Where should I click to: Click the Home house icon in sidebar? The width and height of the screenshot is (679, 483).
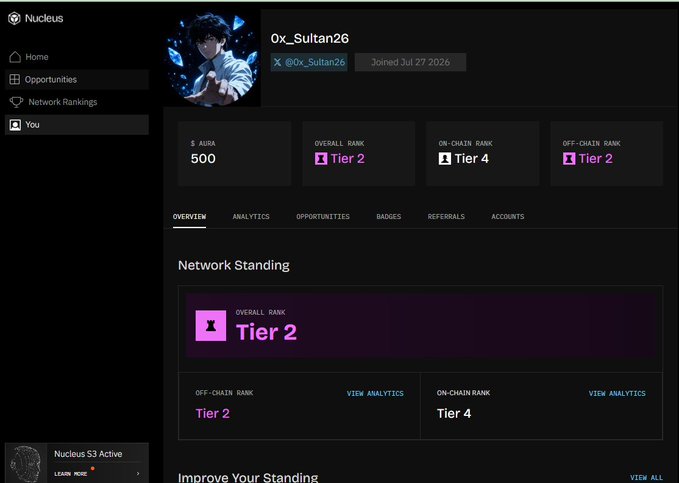tap(15, 57)
